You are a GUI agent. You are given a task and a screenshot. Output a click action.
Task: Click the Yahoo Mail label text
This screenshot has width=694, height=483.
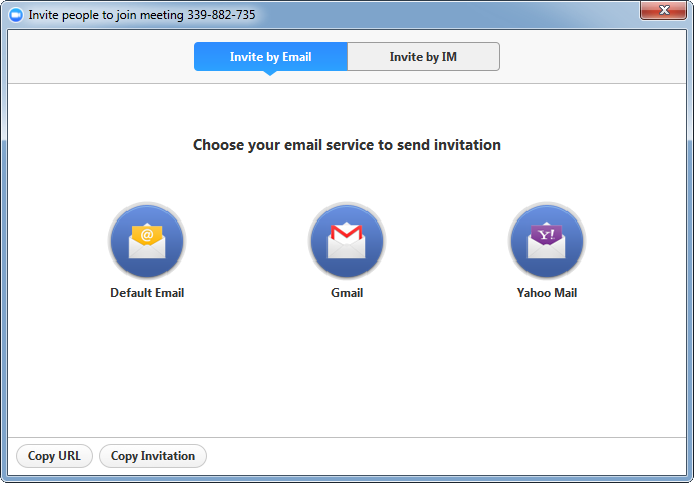click(547, 293)
